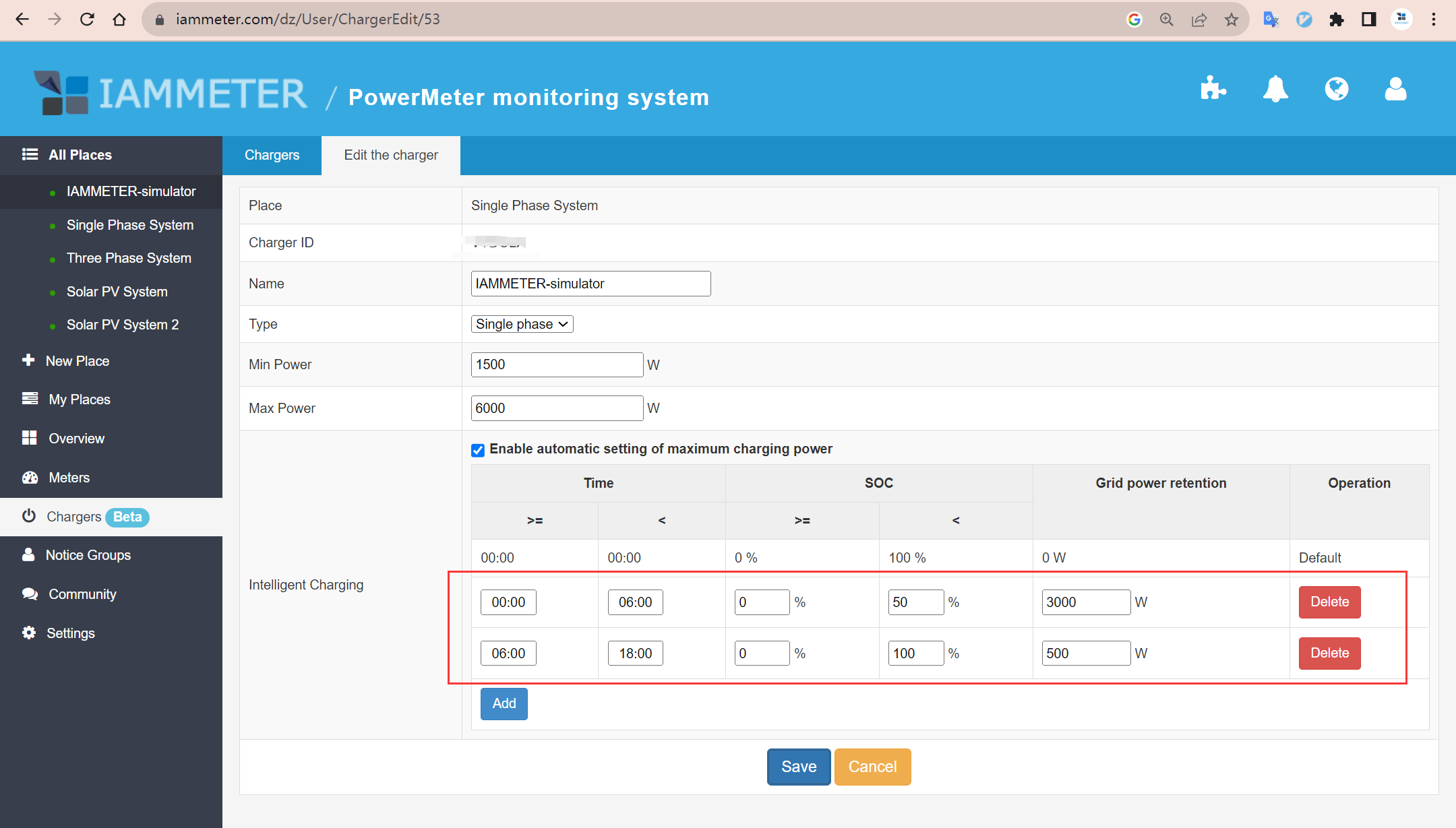Click the 3000 W grid retention field
Viewport: 1456px width, 828px height.
coord(1085,602)
